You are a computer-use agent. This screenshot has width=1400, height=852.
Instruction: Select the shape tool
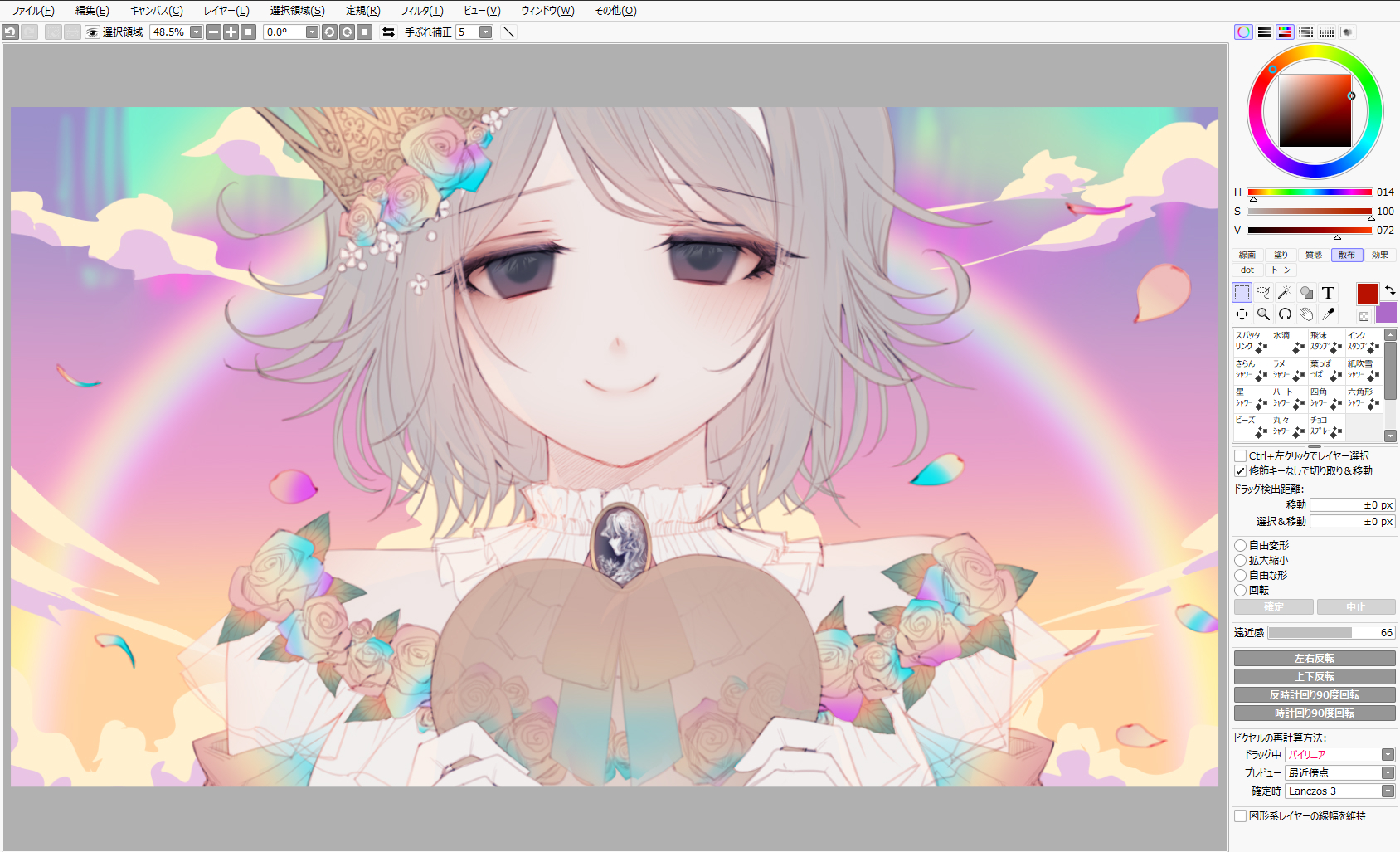1306,292
